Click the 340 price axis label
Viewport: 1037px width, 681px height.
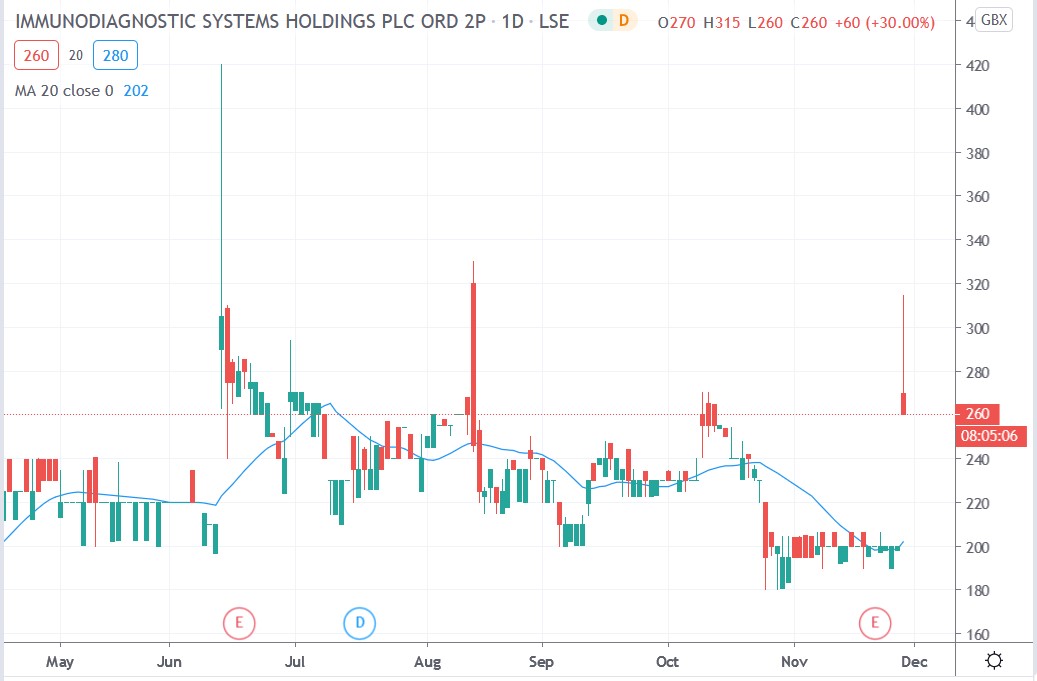[977, 241]
